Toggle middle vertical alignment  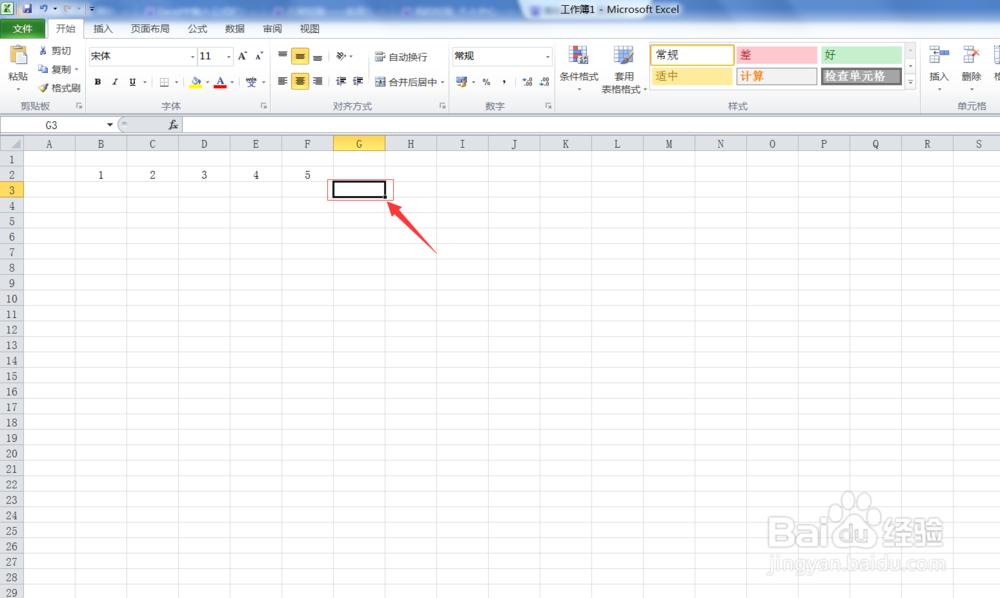(x=300, y=56)
